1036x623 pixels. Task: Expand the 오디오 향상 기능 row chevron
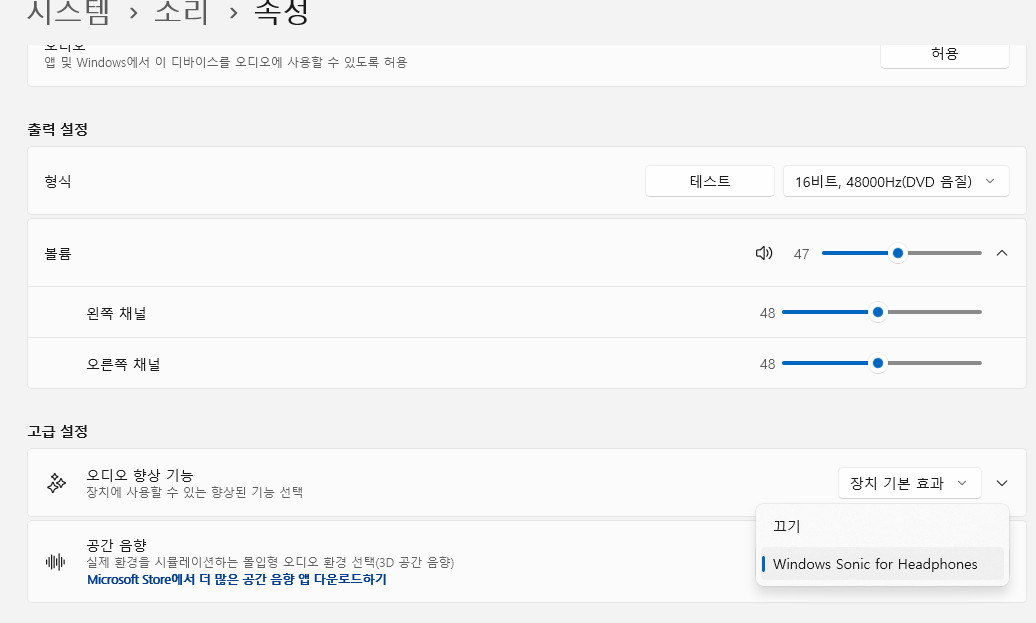tap(1002, 483)
